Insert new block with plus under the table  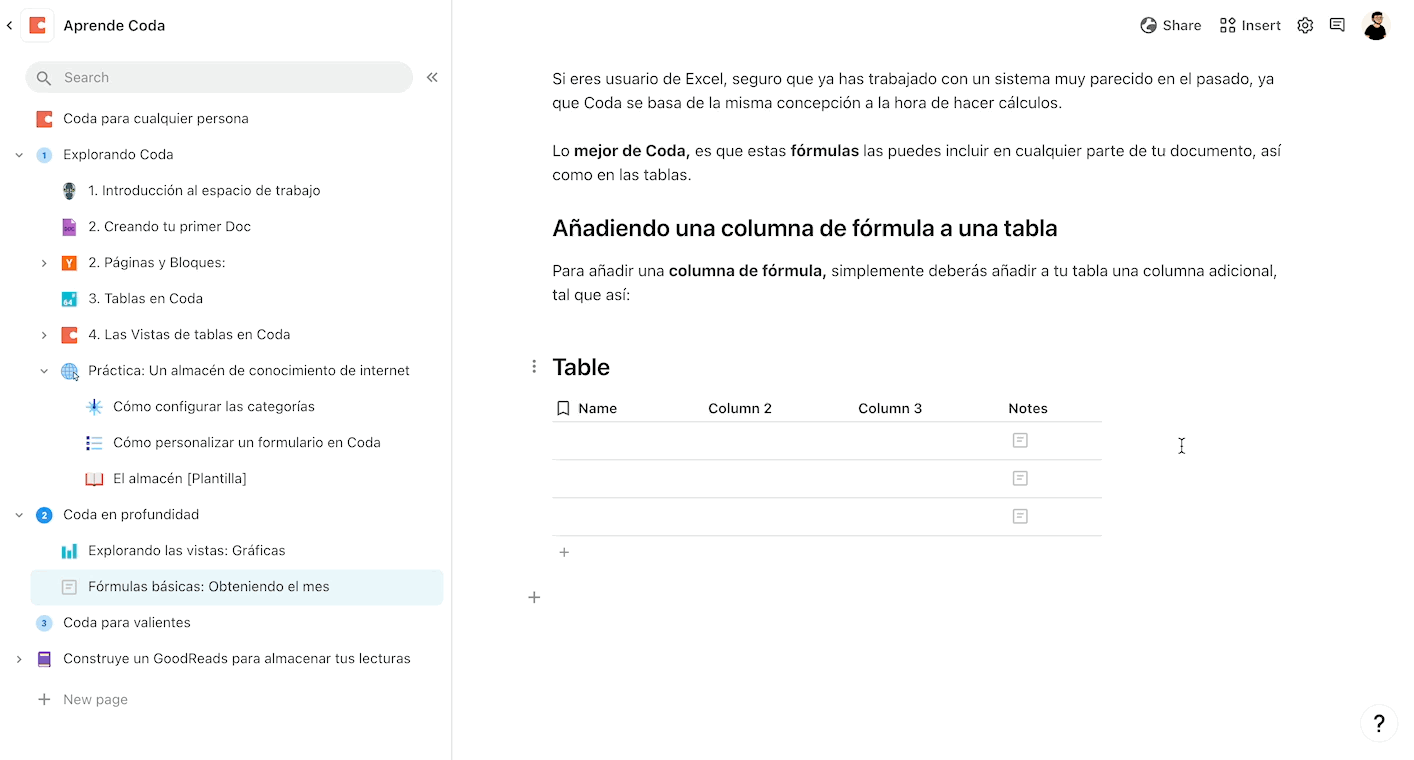(x=534, y=597)
